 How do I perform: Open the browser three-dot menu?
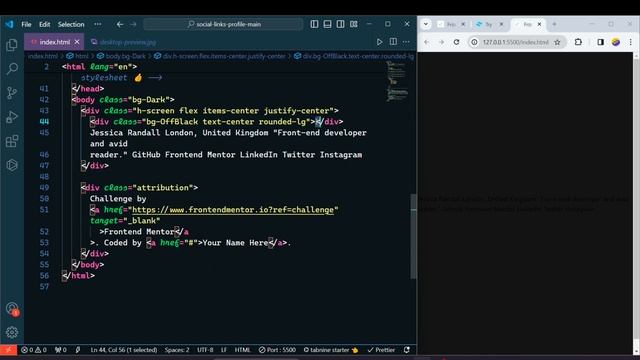pos(631,42)
